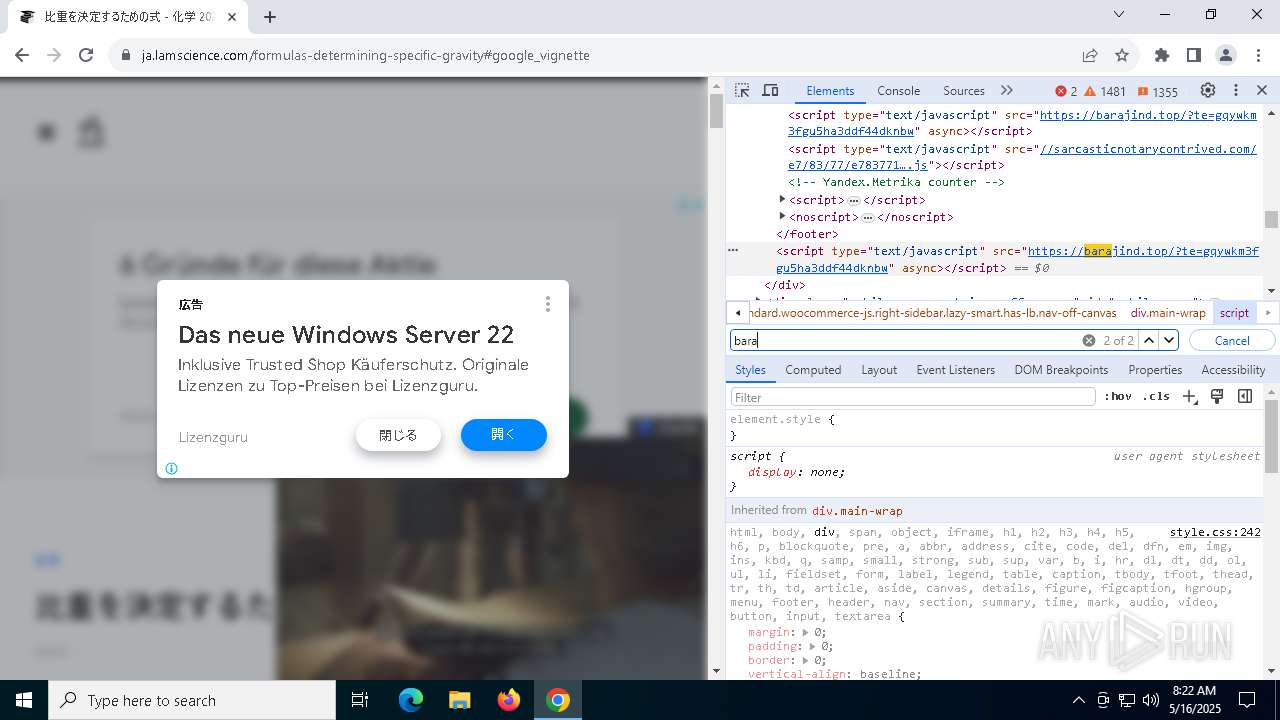Open the Event Listeners tab
1280x720 pixels.
[955, 369]
